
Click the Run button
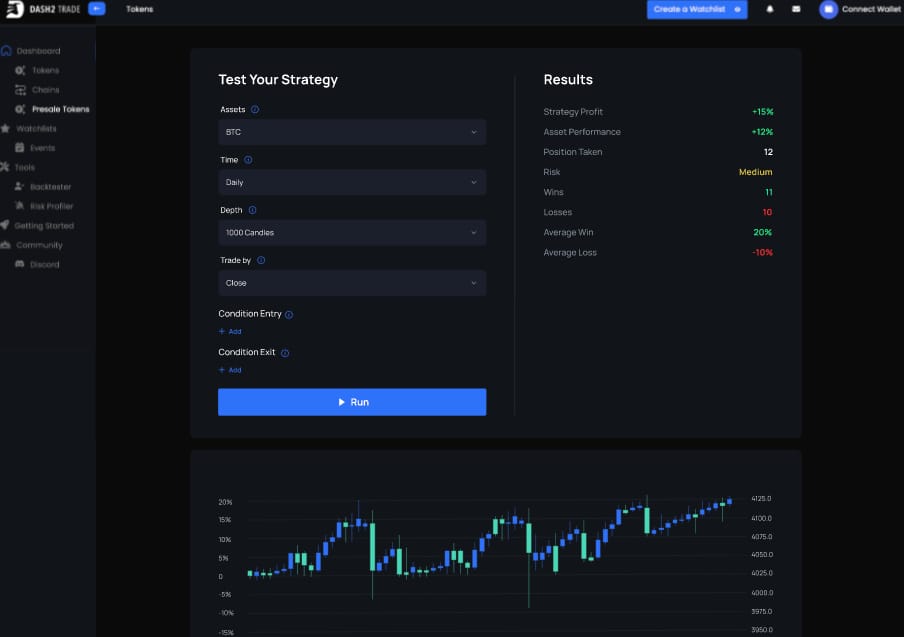[x=352, y=402]
